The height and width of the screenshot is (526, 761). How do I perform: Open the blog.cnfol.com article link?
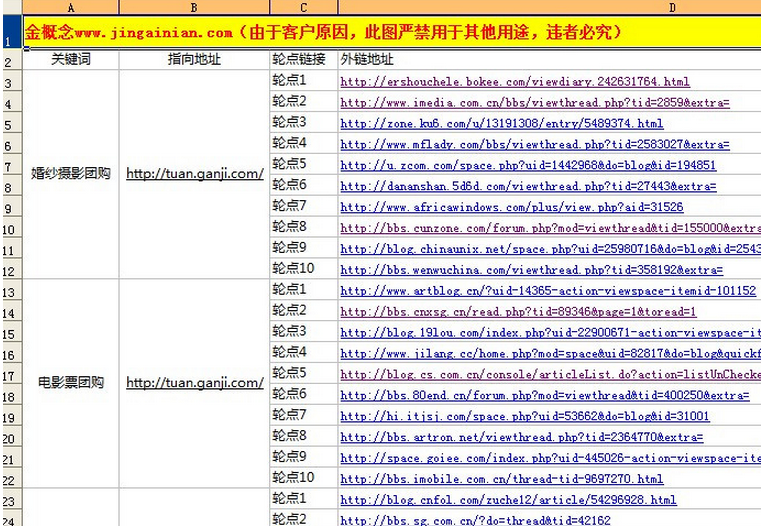click(508, 500)
